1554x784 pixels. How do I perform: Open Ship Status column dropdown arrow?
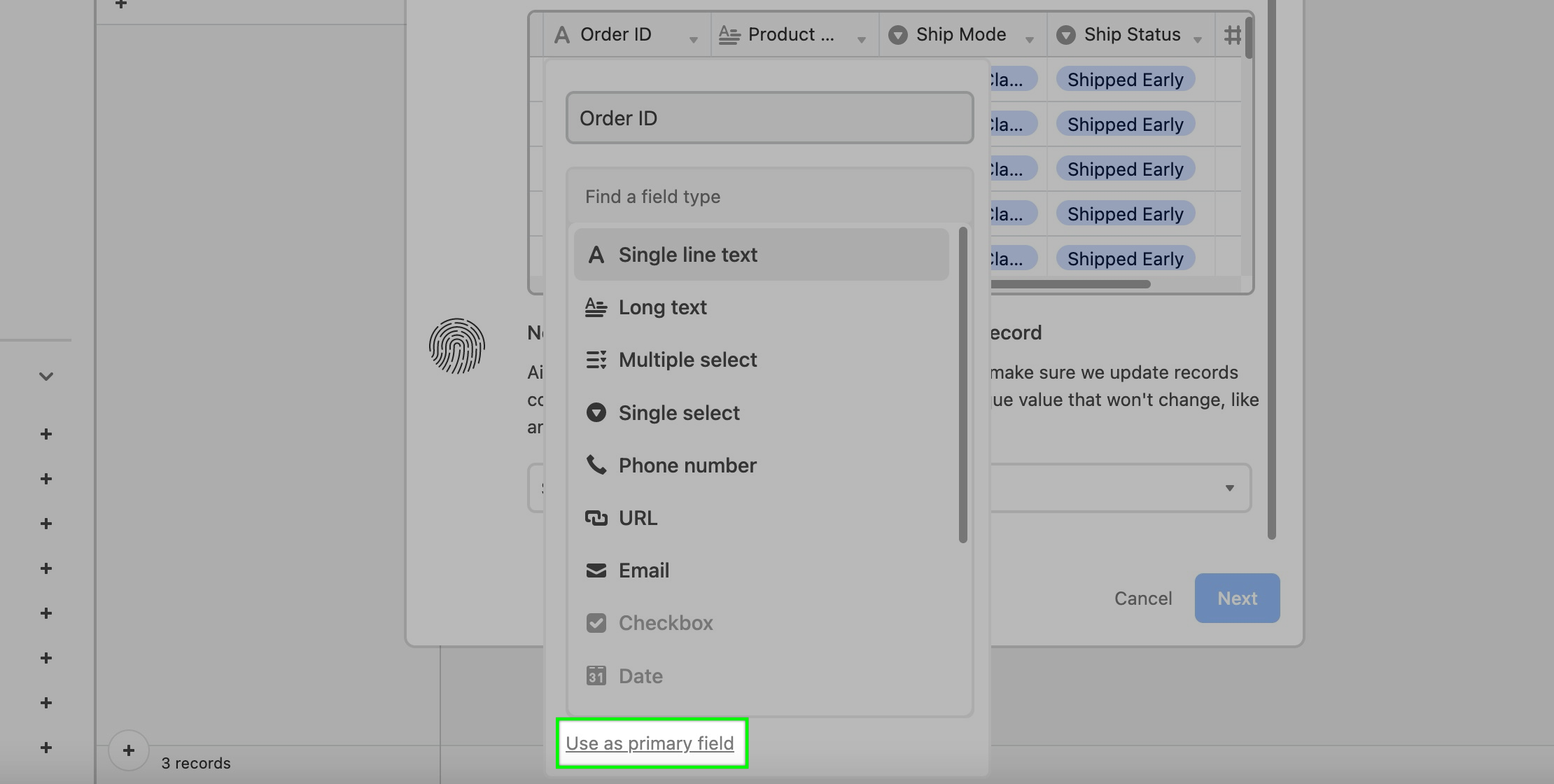[1197, 40]
